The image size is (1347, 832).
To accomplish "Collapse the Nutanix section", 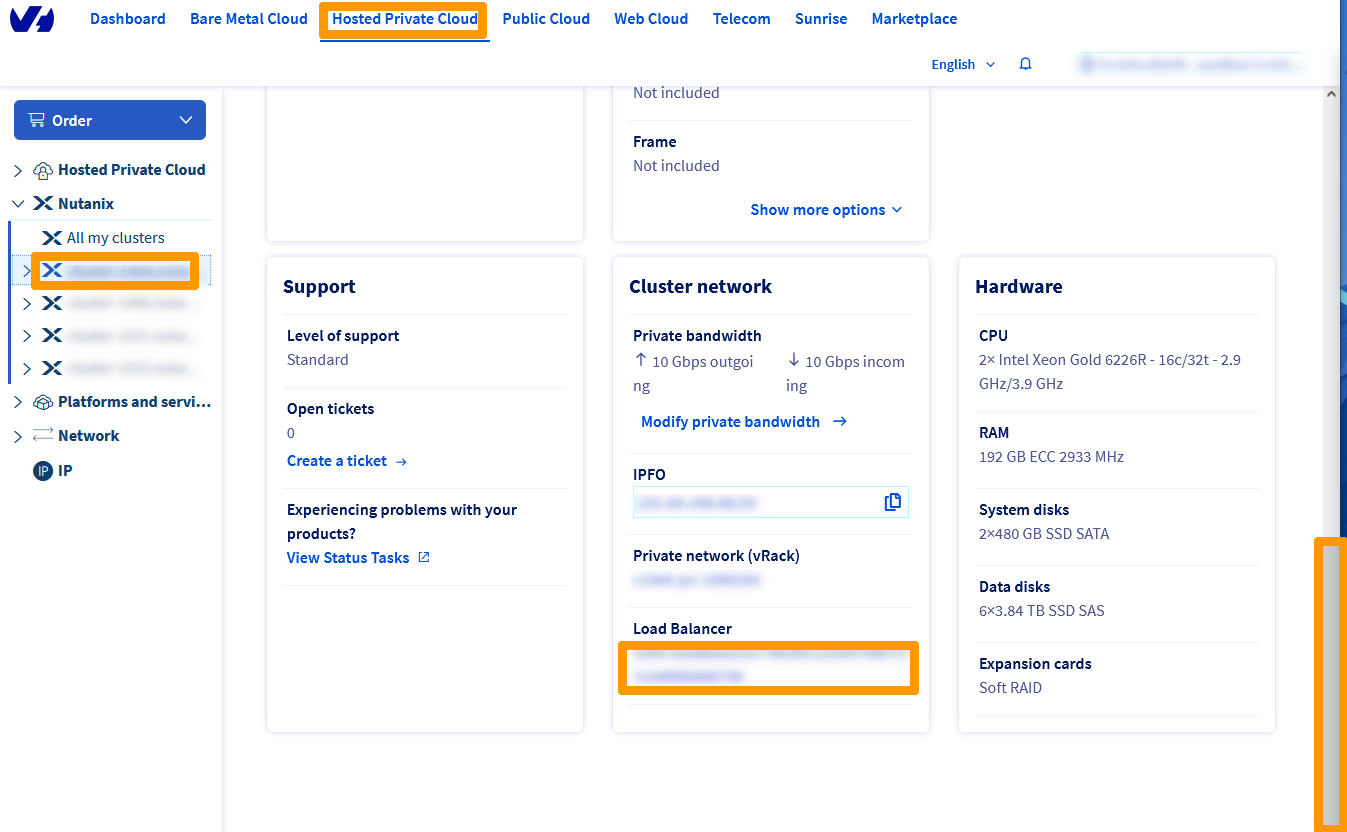I will [x=18, y=203].
